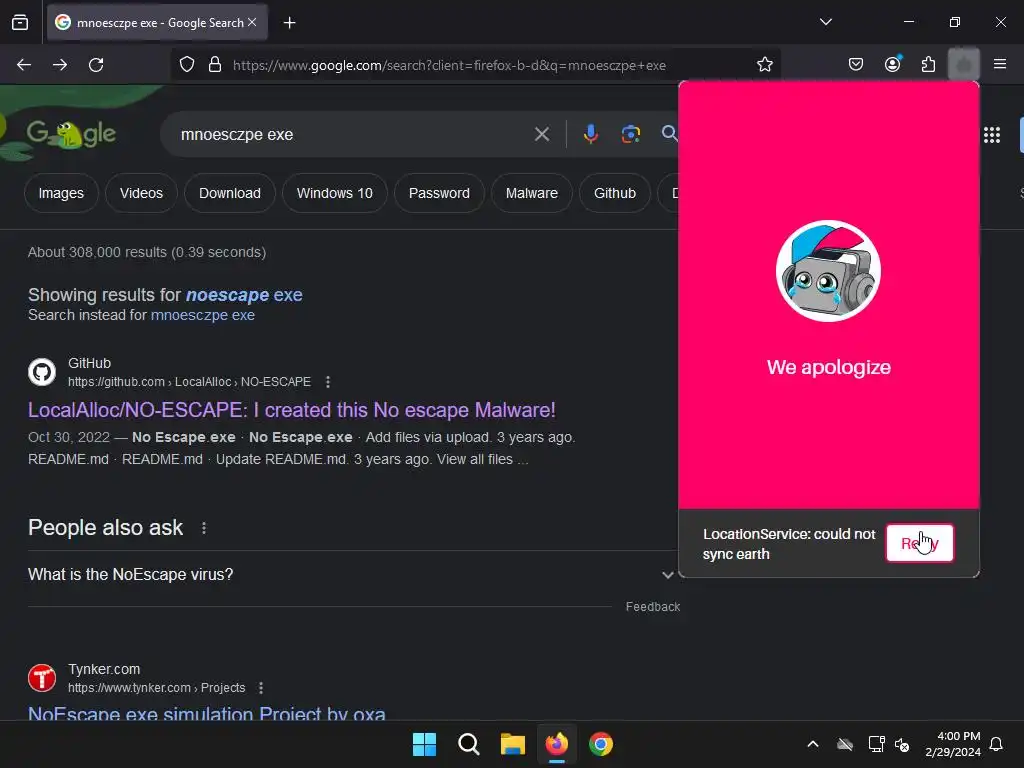Open the list all tabs chevron
This screenshot has width=1024, height=768.
click(825, 22)
